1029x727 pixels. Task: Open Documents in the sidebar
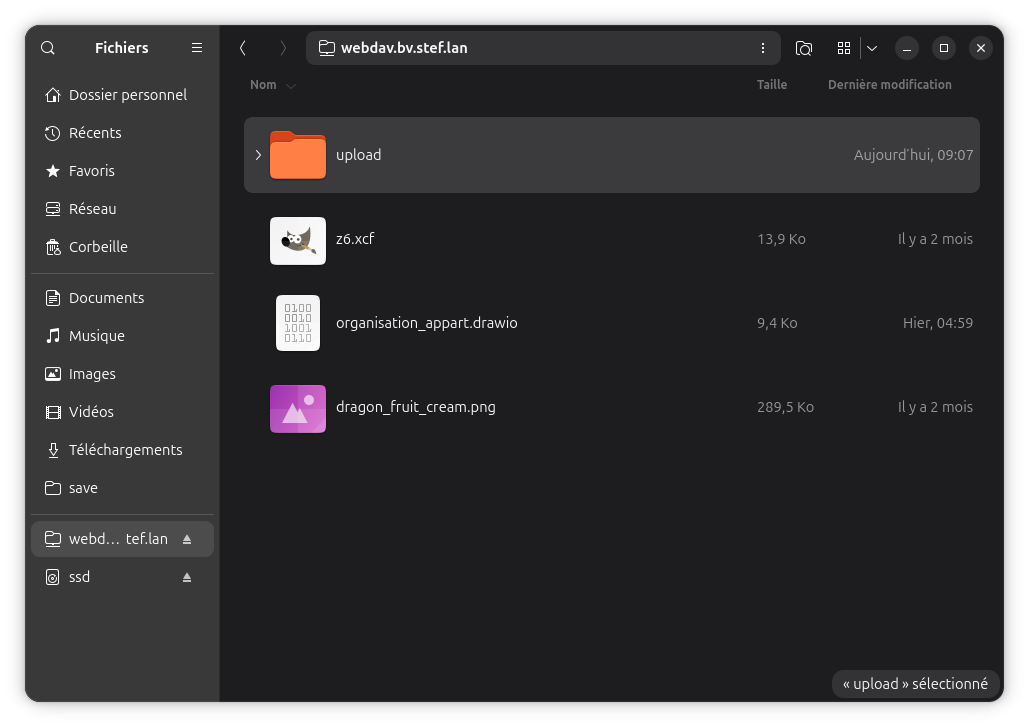(123, 298)
